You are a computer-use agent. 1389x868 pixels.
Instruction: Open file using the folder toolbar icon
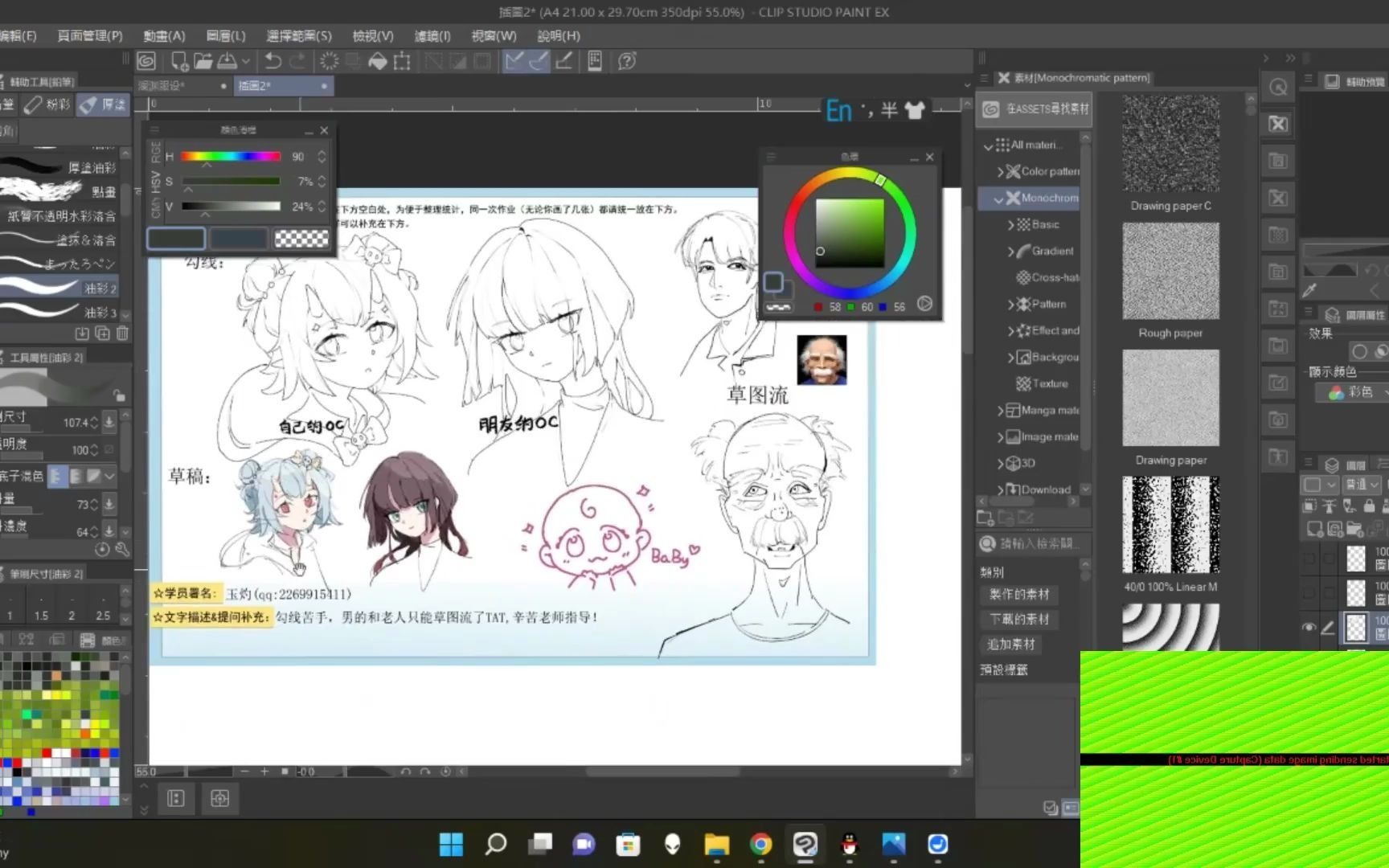click(x=203, y=61)
